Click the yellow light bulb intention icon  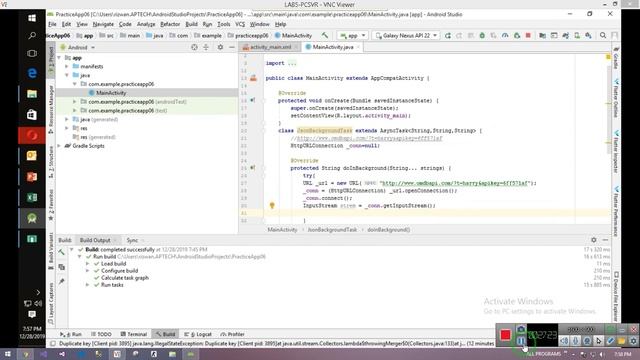(x=272, y=205)
